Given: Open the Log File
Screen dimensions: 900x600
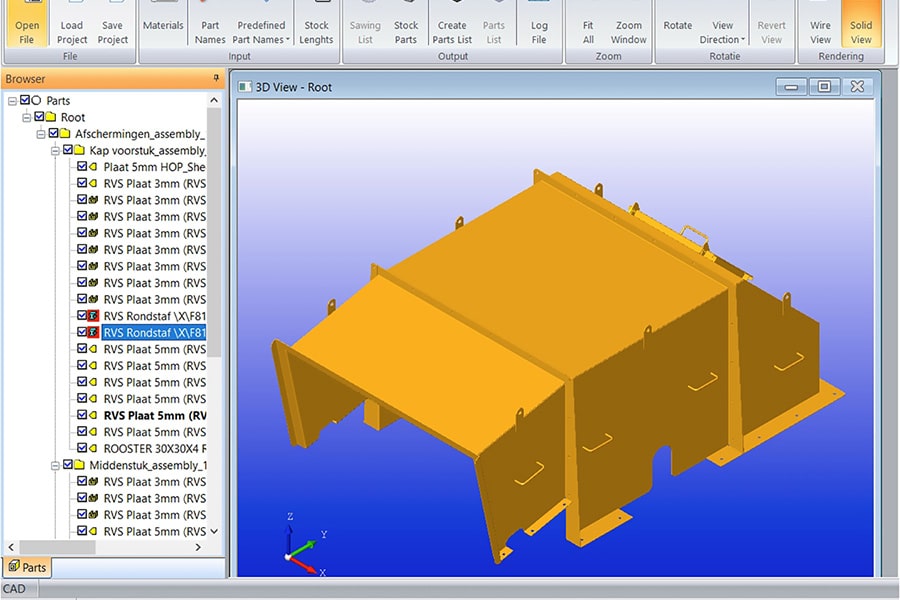Looking at the screenshot, I should [538, 23].
